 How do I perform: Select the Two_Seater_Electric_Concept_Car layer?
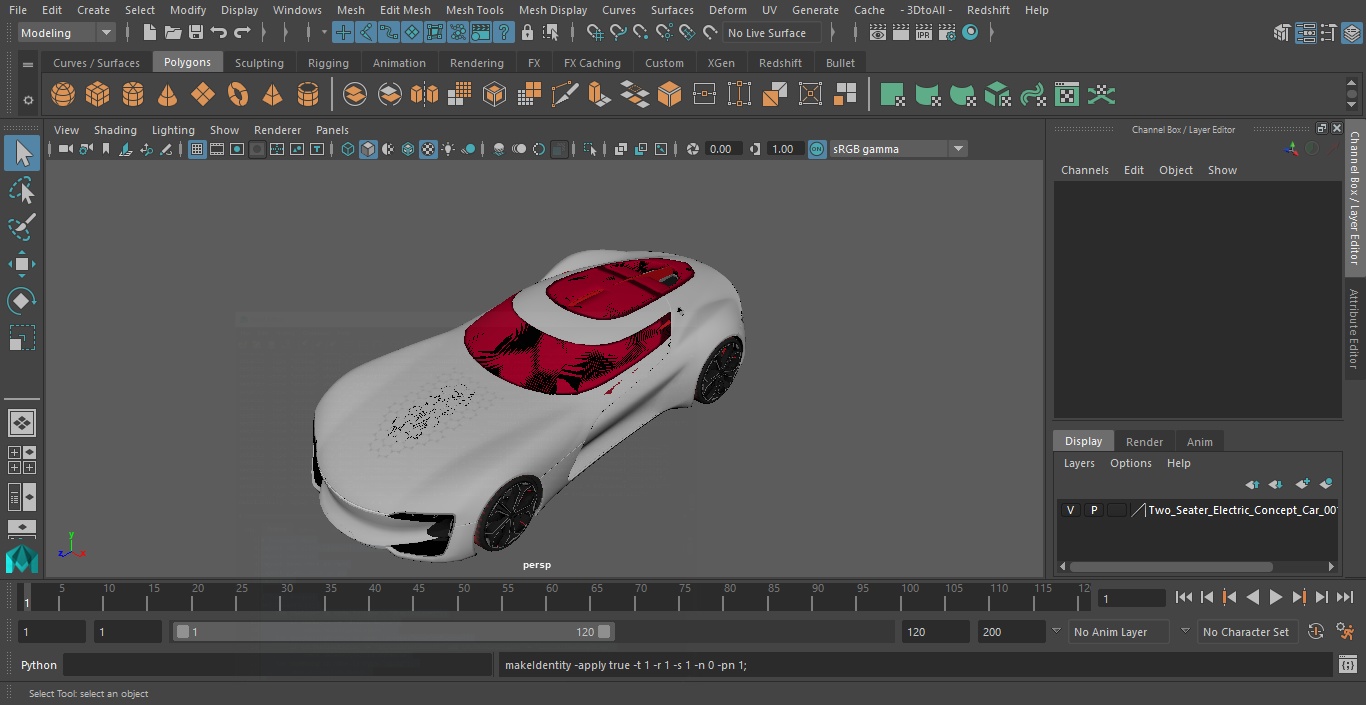1242,510
